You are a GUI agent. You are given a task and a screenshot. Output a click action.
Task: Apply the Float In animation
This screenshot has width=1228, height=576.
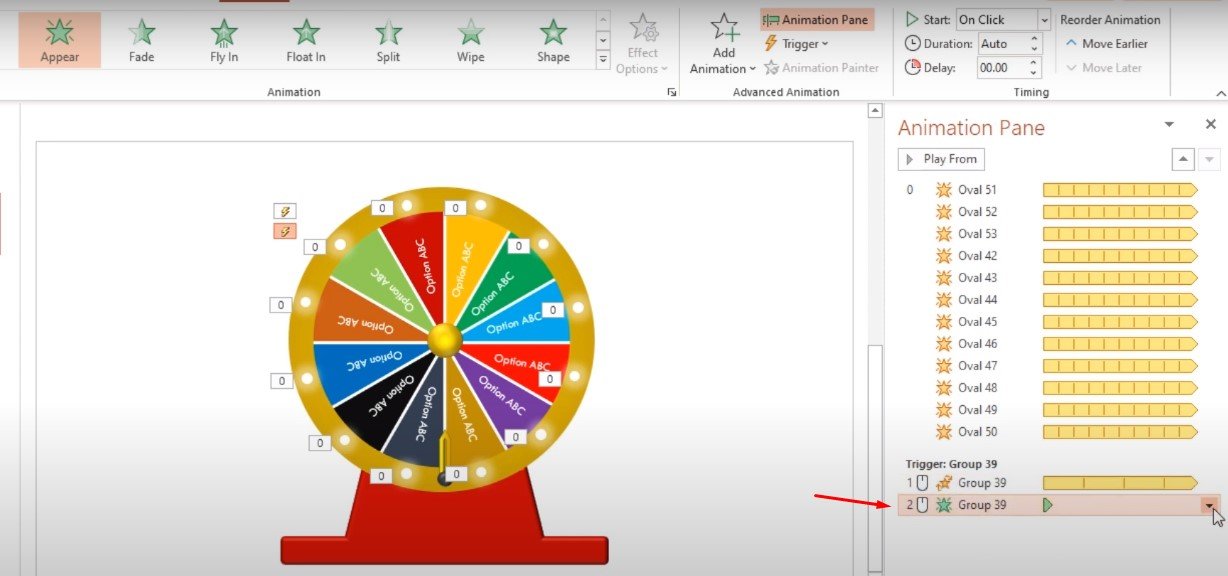[306, 40]
